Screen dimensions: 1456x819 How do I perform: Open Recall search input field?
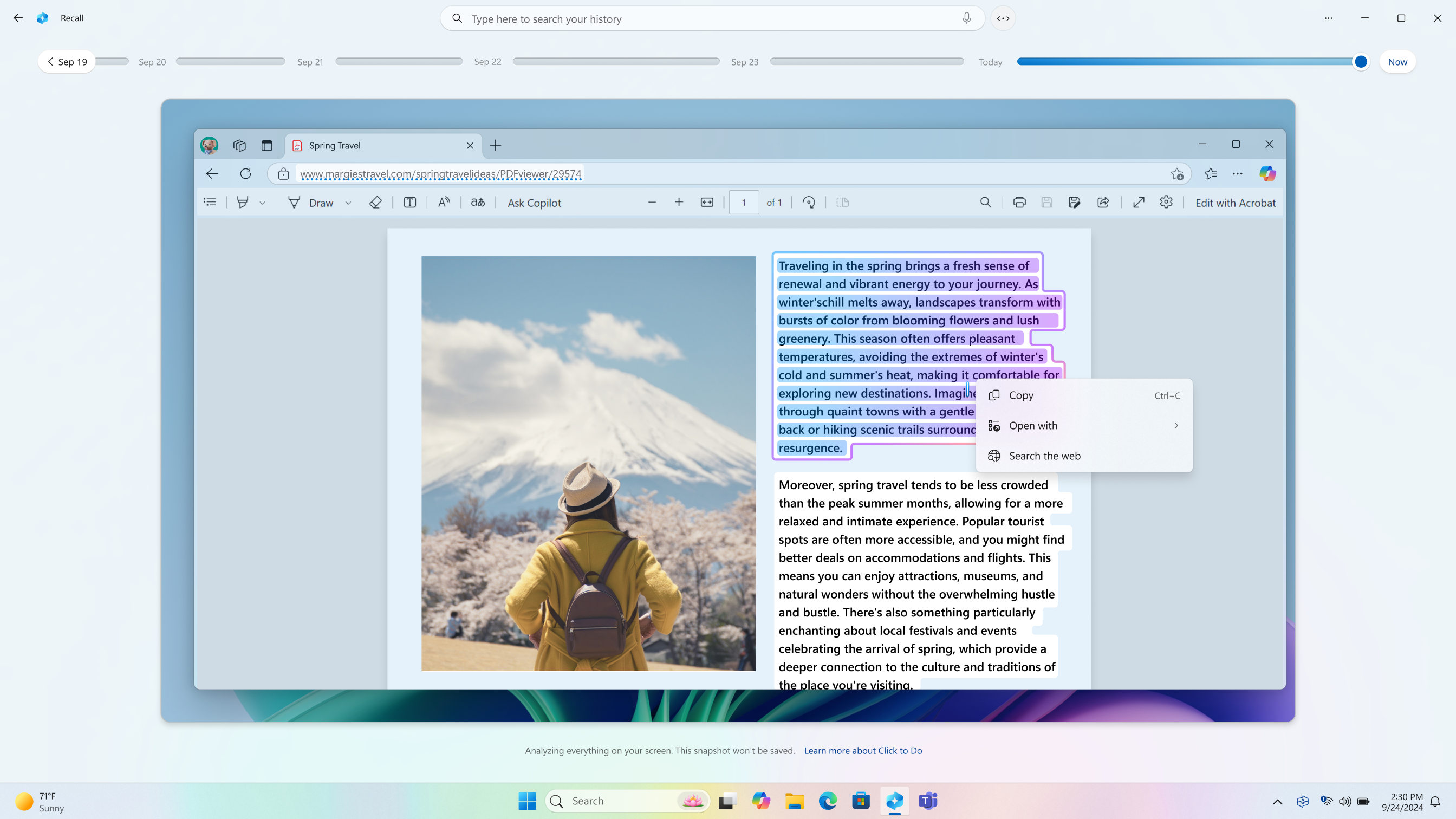[712, 18]
